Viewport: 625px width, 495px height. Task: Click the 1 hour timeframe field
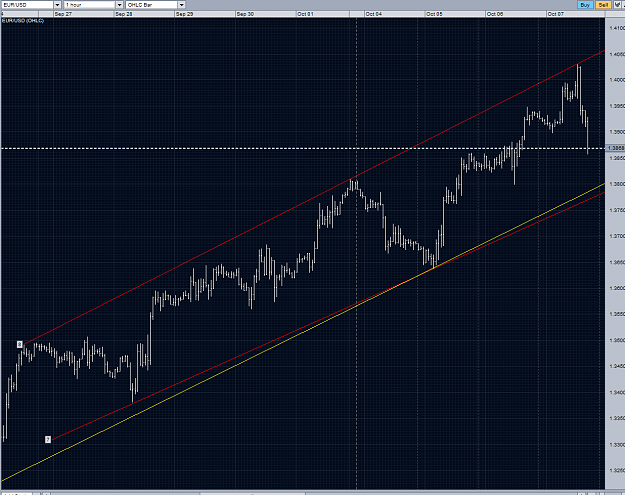[90, 5]
